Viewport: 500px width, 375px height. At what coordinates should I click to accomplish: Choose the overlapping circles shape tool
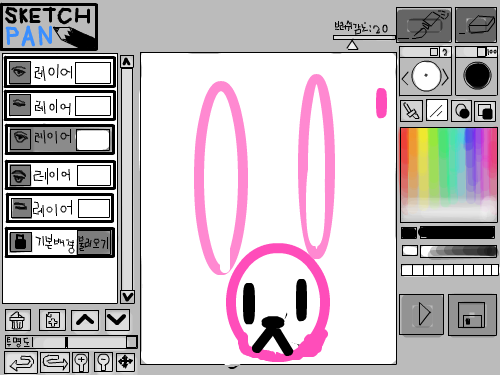(461, 111)
